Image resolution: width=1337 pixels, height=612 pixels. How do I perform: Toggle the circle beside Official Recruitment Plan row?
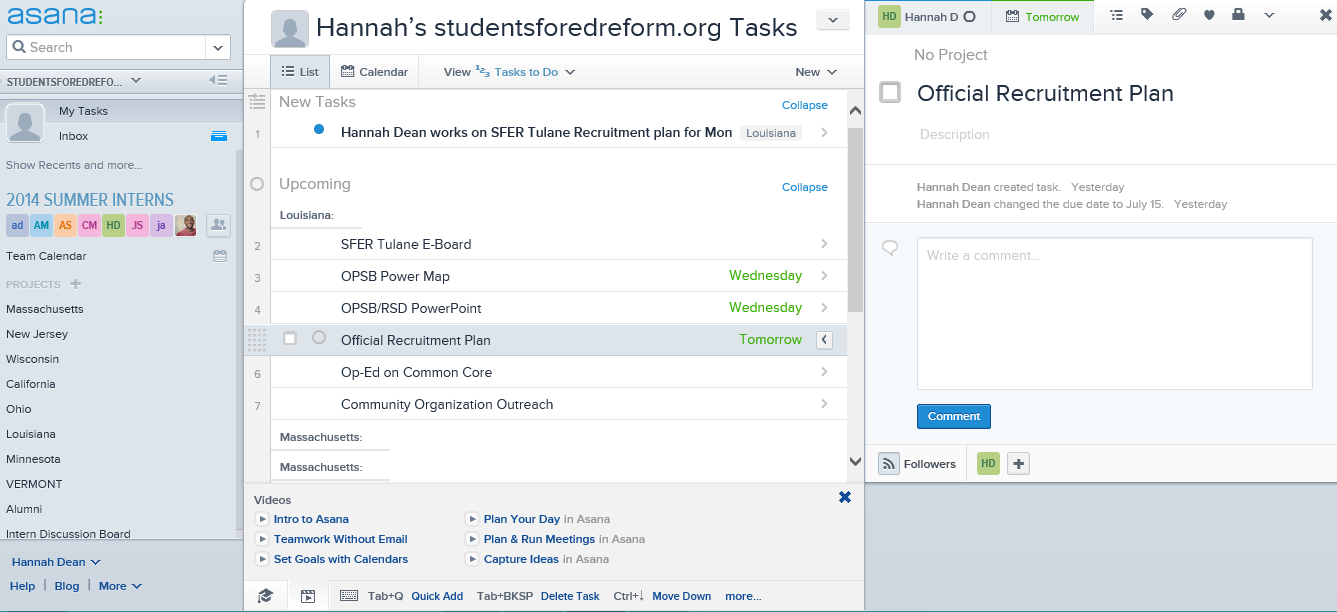tap(319, 338)
